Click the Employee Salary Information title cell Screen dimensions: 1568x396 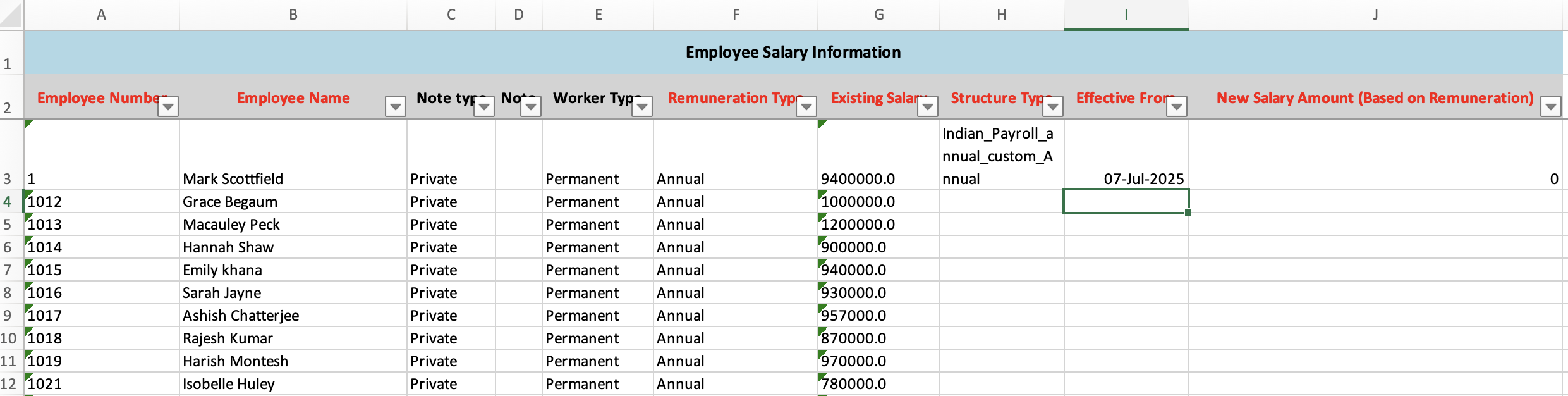tap(793, 53)
